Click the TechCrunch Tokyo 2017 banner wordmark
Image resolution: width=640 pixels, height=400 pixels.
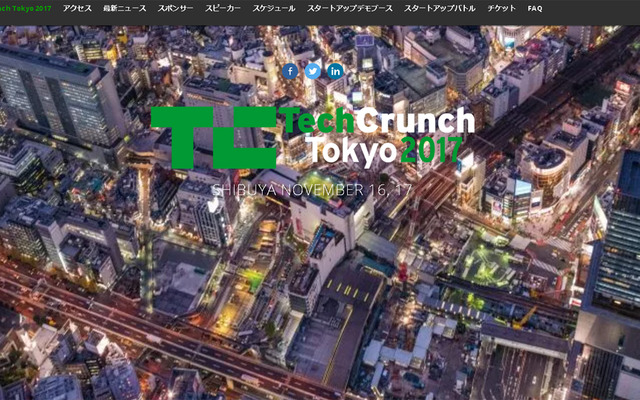pyautogui.click(x=376, y=137)
